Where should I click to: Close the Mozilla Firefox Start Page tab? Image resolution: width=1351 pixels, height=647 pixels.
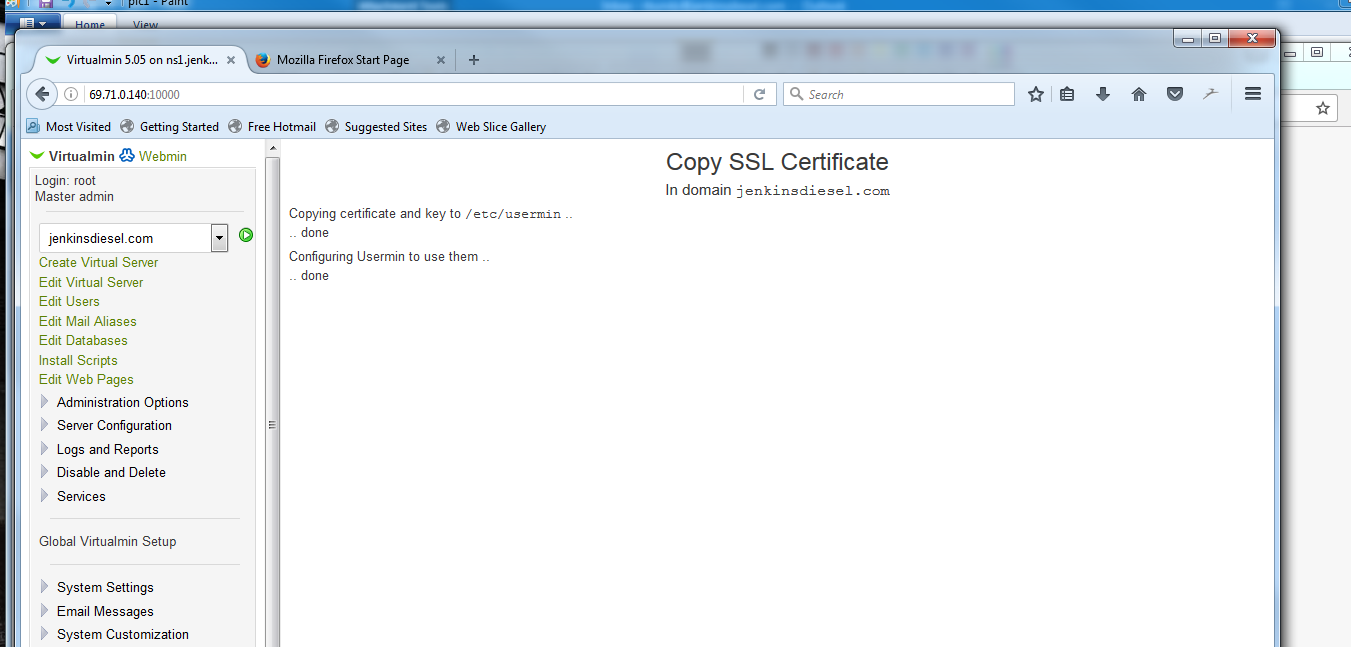tap(439, 60)
